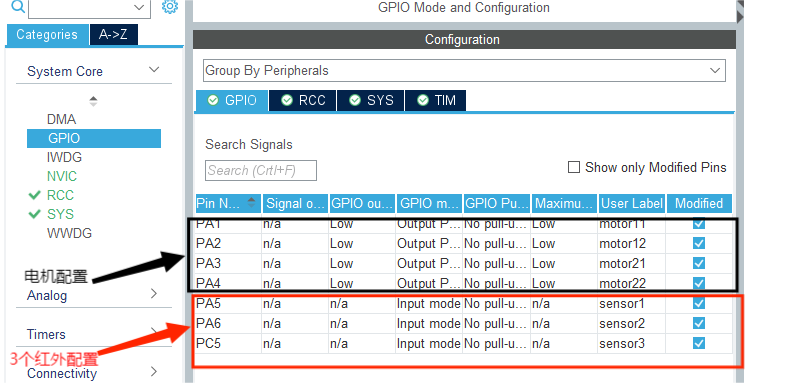Image resolution: width=794 pixels, height=383 pixels.
Task: Select WWDG in System Core list
Action: [x=69, y=234]
